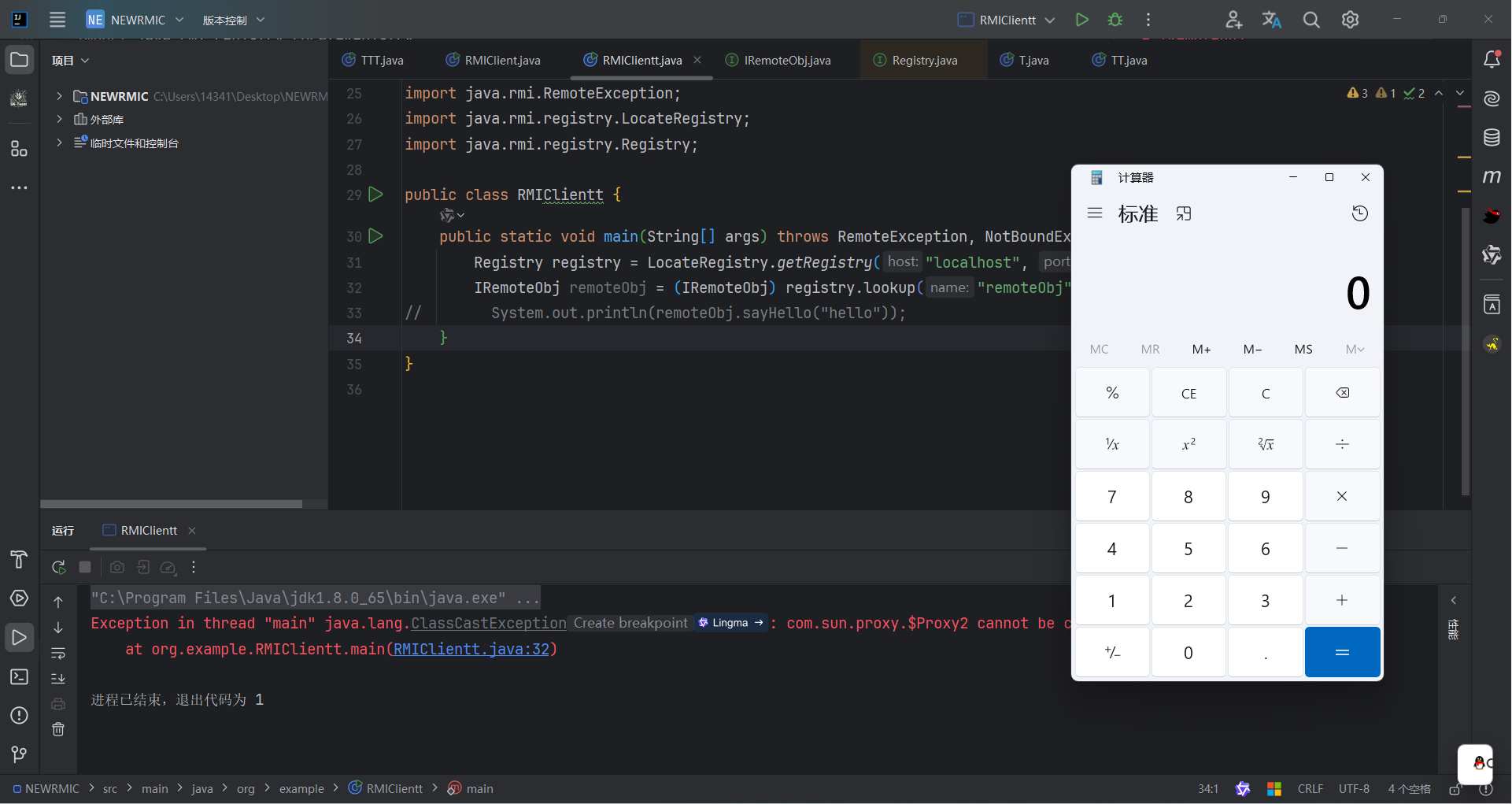Expand the 外部库 tree node
The width and height of the screenshot is (1512, 804).
[x=59, y=119]
